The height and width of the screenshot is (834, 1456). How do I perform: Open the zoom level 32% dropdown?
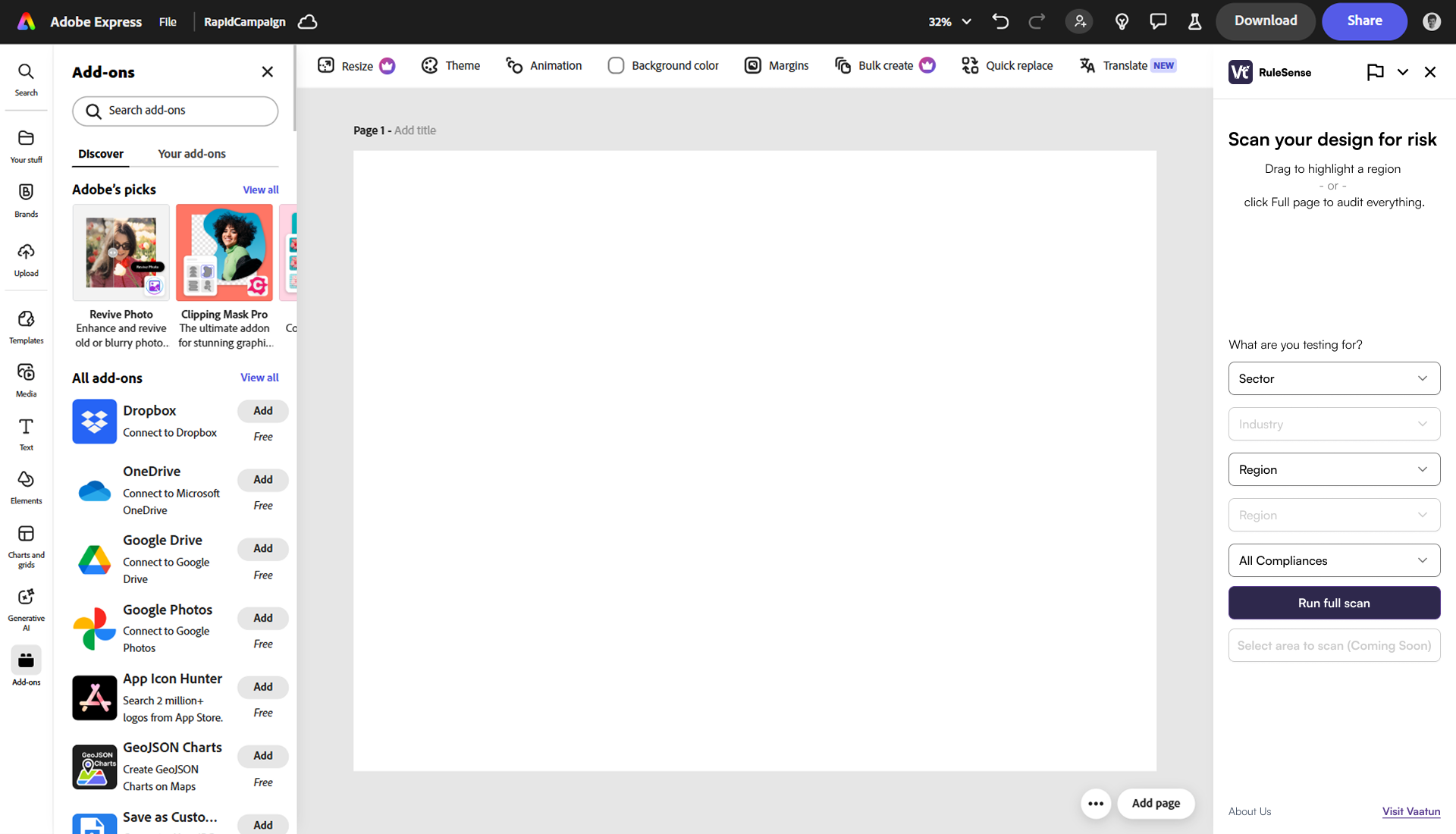pyautogui.click(x=949, y=21)
